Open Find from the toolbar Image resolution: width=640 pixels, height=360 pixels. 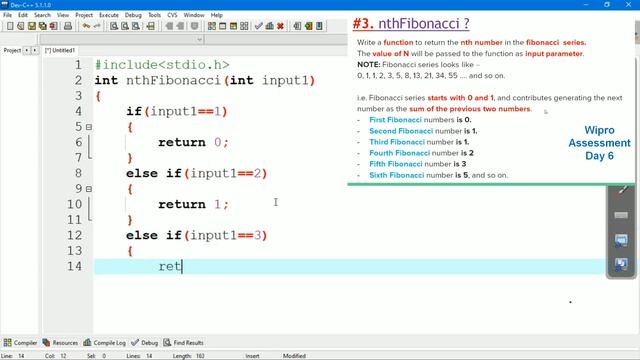point(114,26)
